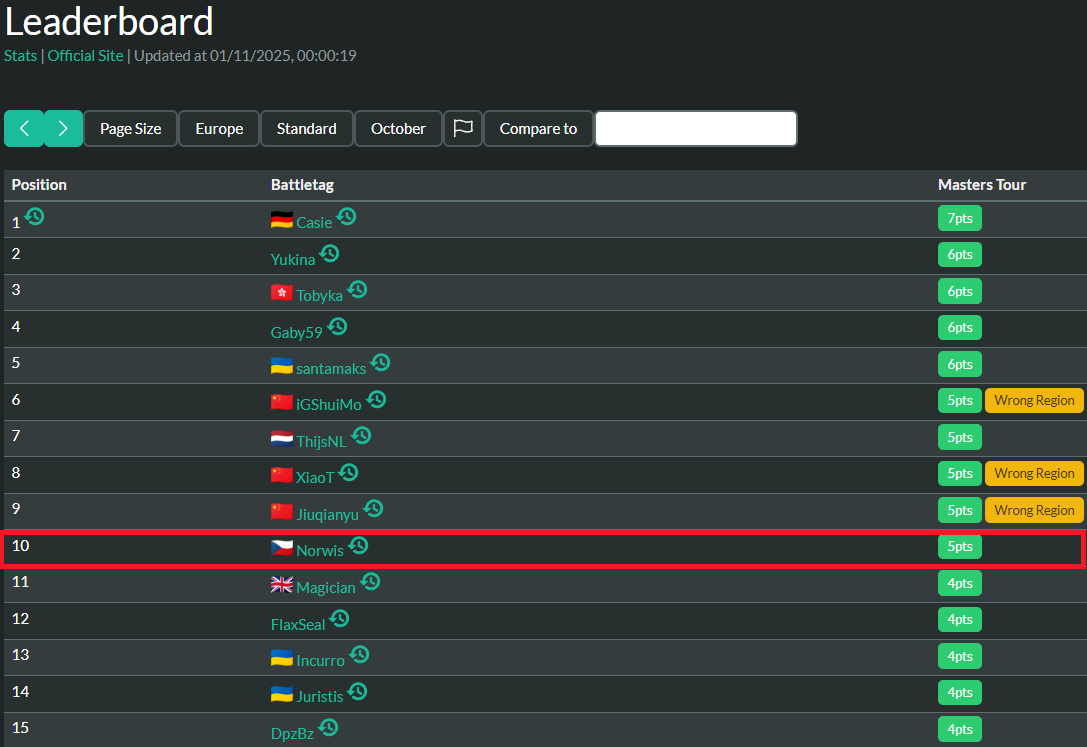Open history icon next to Juristis

[x=358, y=690]
